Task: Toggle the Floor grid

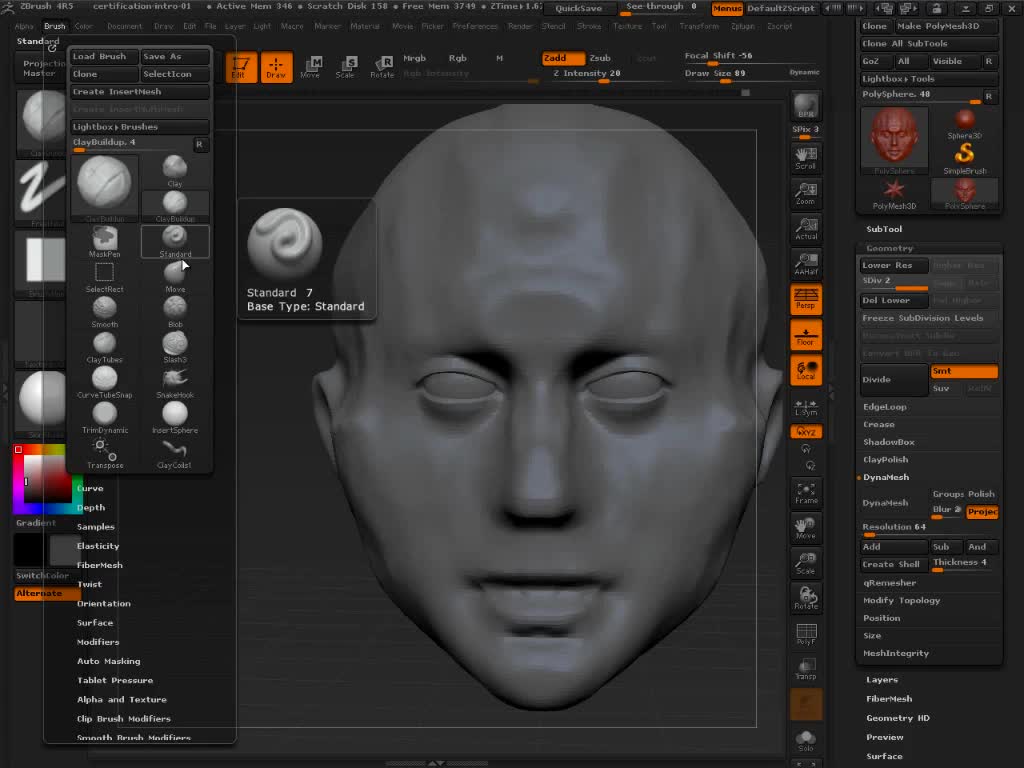Action: [x=806, y=334]
